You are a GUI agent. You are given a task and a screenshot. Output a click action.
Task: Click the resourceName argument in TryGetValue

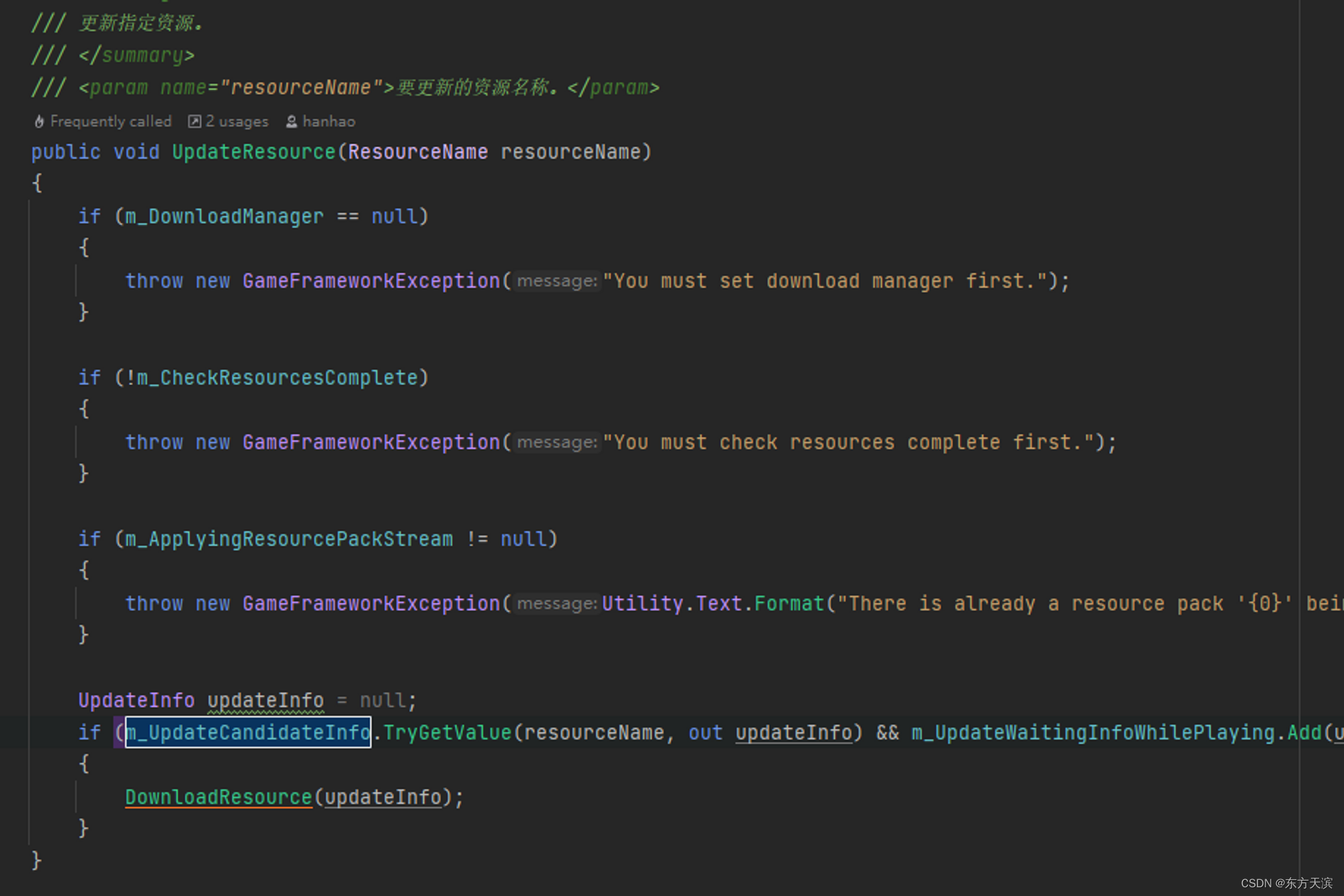593,732
